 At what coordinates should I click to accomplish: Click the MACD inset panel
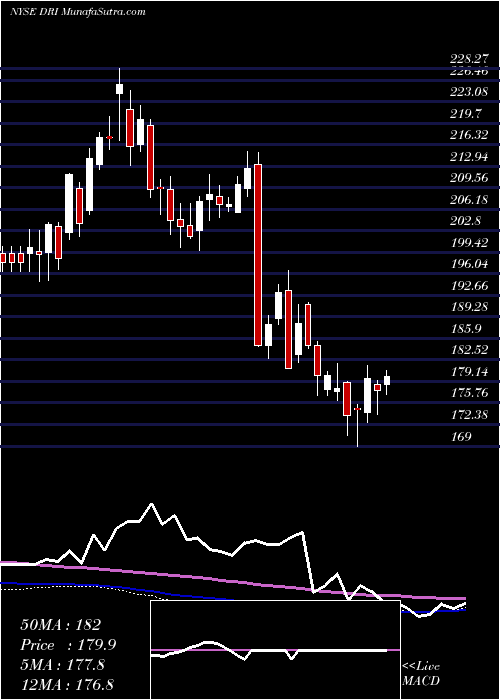275,650
